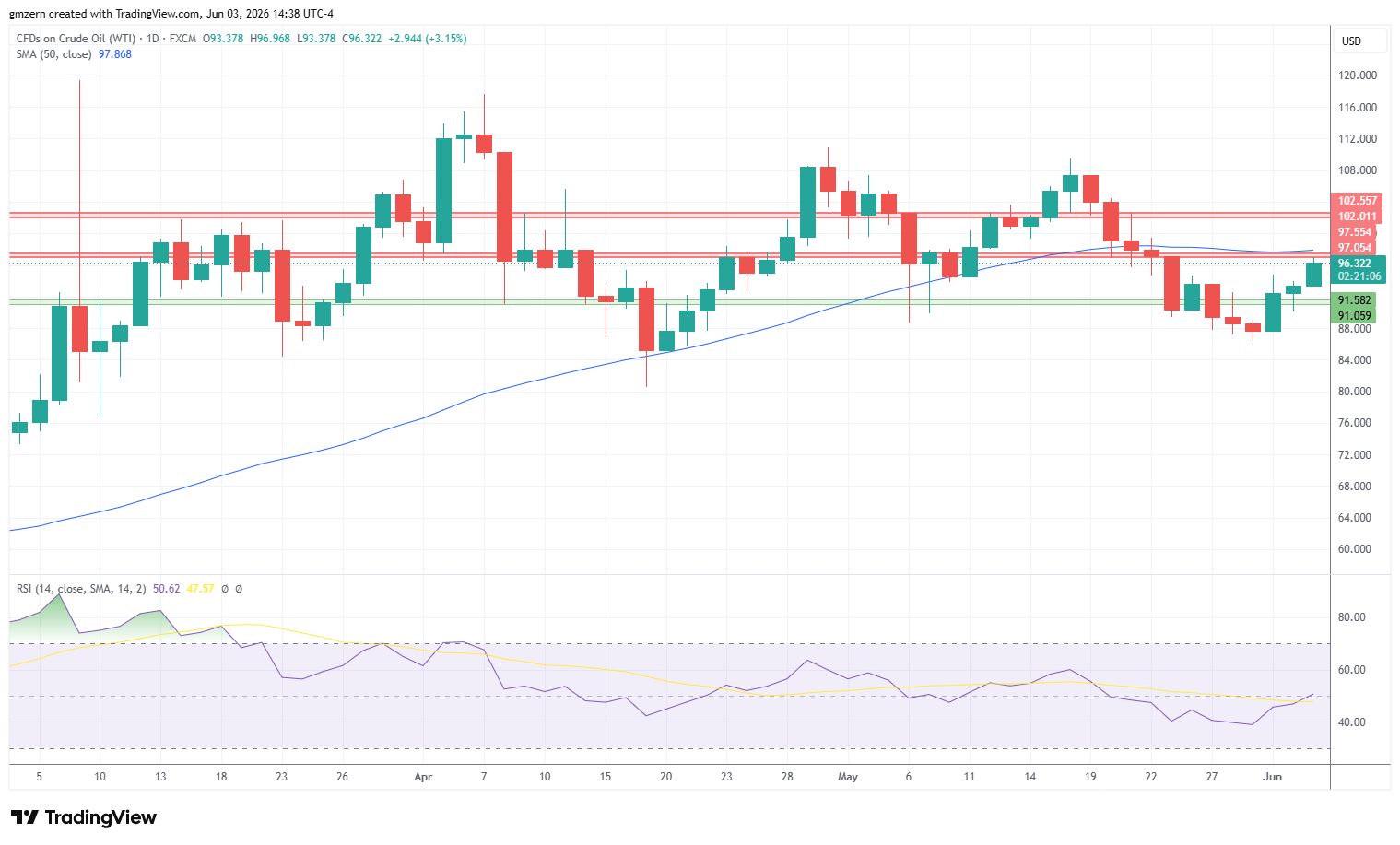
Task: Click the red 97.054 price label
Action: [x=1355, y=248]
